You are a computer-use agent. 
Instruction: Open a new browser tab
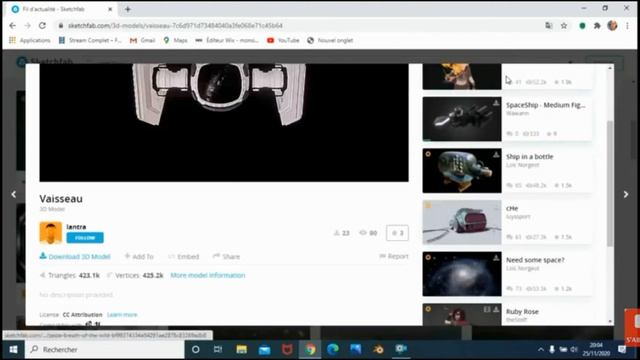tap(128, 9)
